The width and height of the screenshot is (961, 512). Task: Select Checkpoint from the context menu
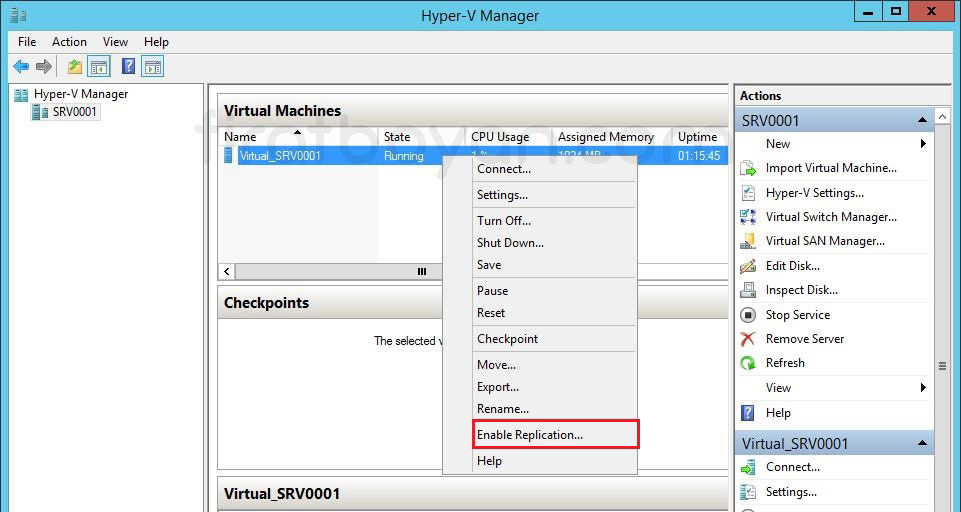coord(540,338)
